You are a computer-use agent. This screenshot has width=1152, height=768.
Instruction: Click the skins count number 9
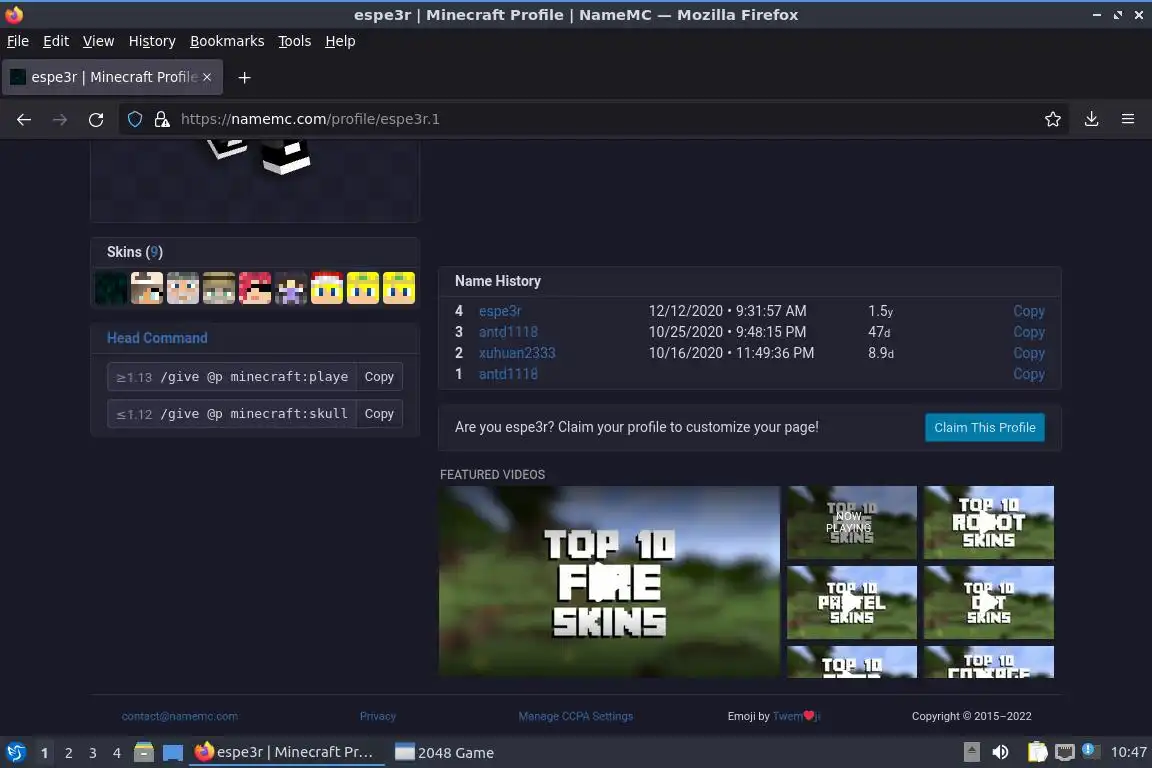click(154, 252)
